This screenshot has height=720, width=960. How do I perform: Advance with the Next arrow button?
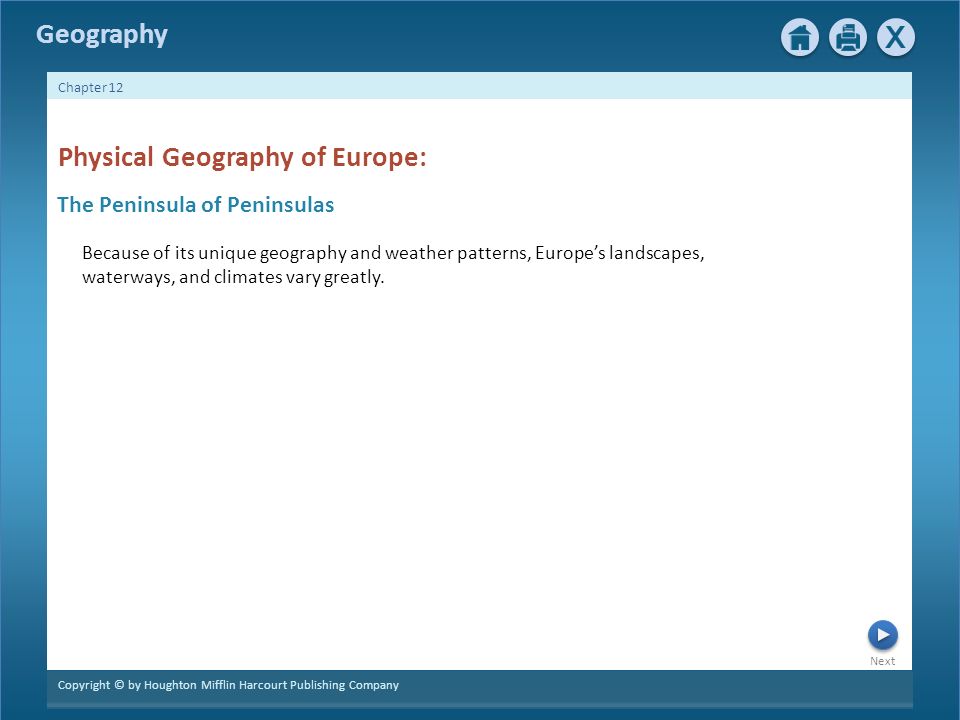[x=882, y=635]
